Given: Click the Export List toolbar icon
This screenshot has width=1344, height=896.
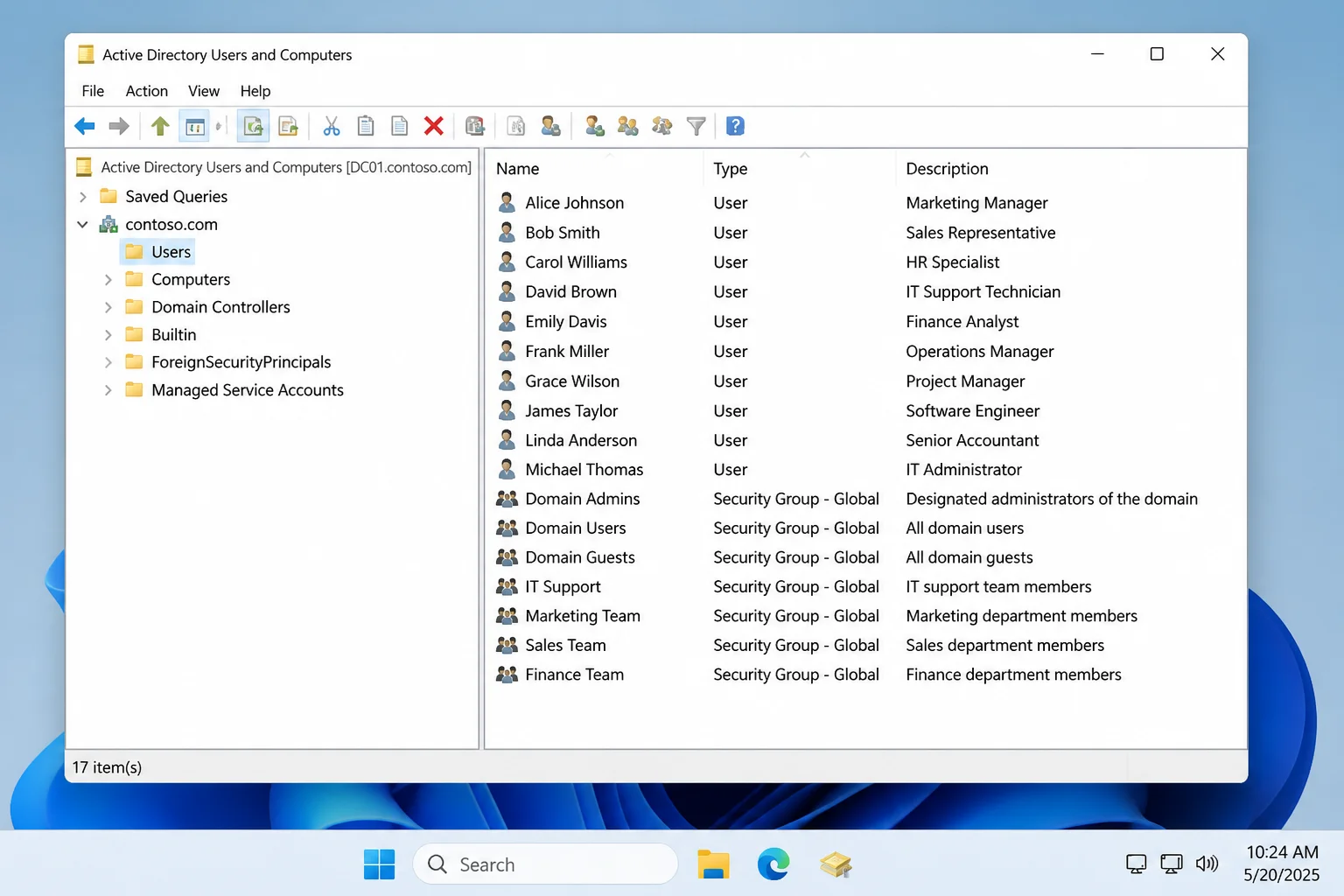Looking at the screenshot, I should click(x=288, y=127).
